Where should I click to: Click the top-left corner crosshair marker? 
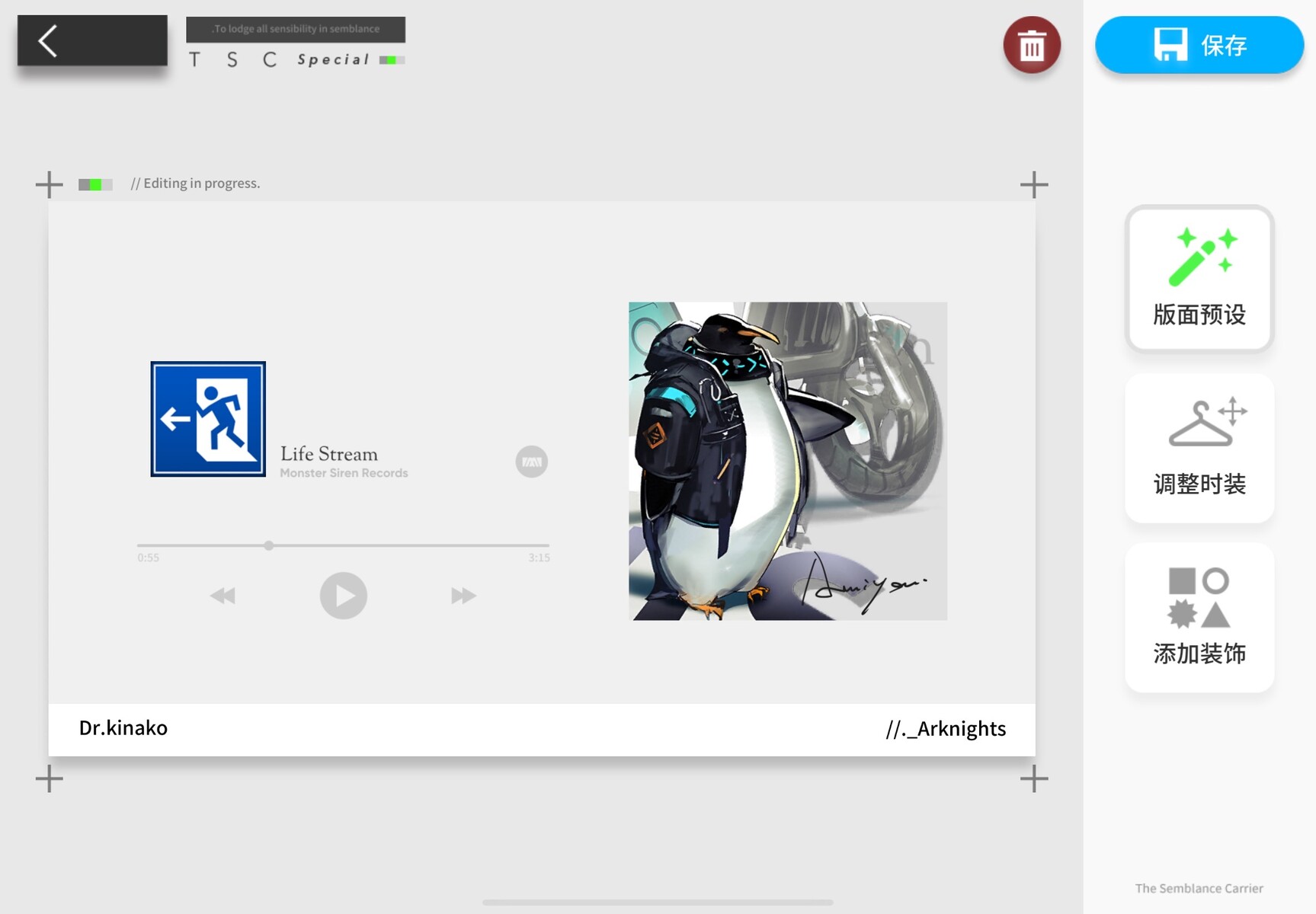click(50, 184)
